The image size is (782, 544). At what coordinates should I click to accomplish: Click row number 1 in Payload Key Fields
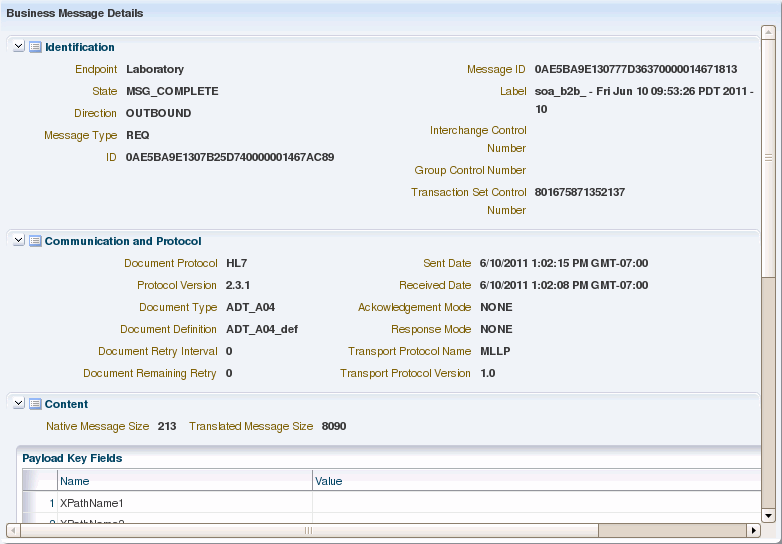pos(51,503)
